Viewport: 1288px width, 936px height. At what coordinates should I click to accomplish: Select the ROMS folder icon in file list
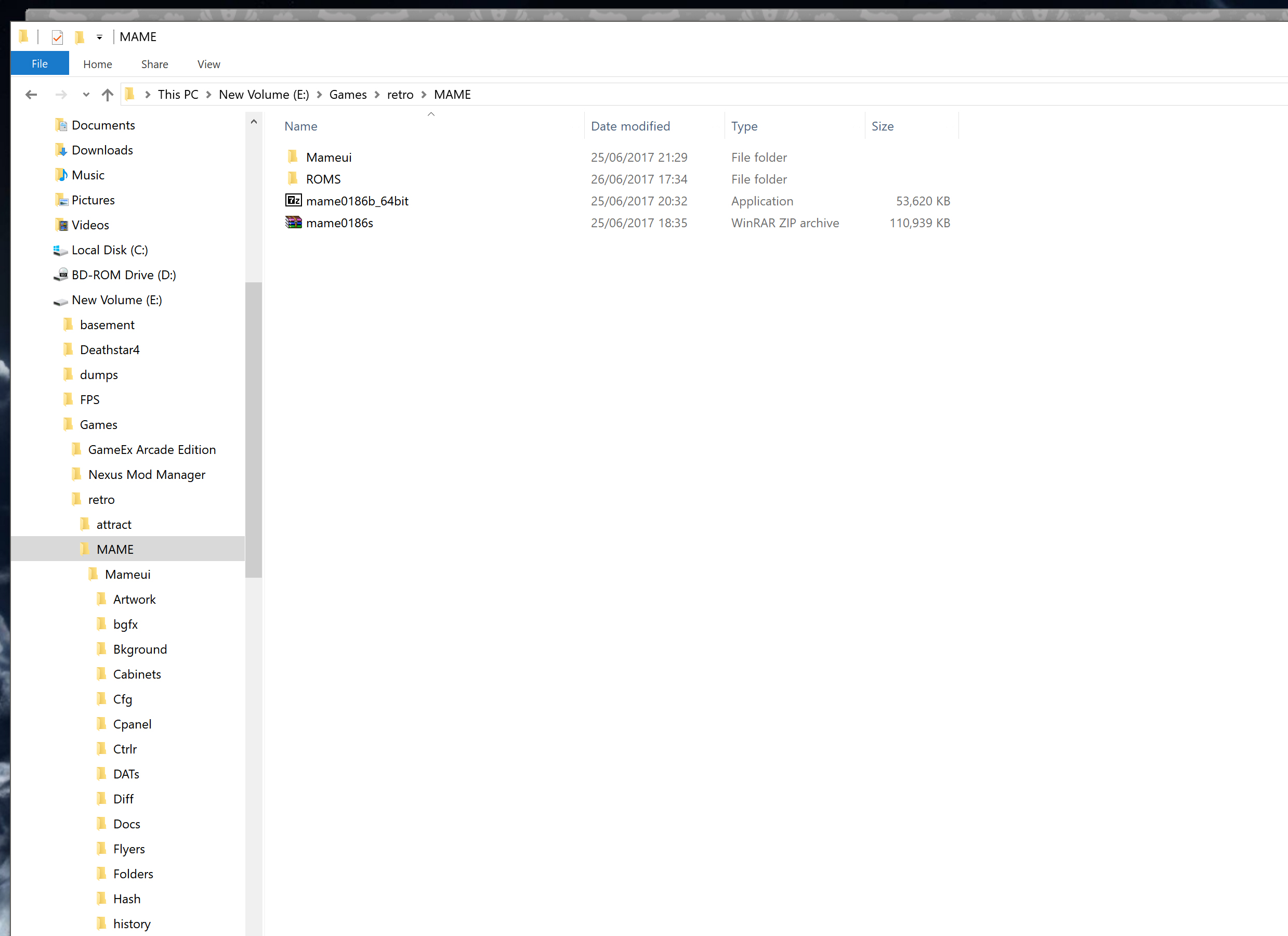click(x=293, y=178)
